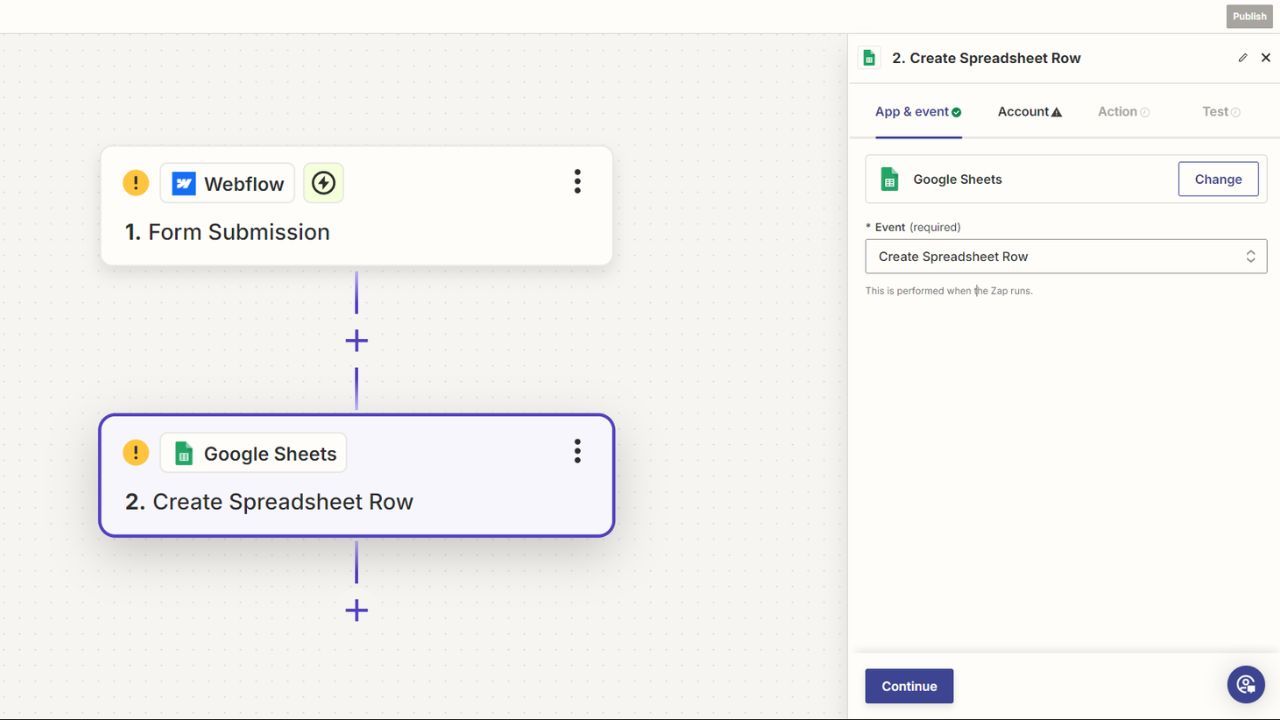Open the three-dot menu on Create Spreadsheet Row

pos(577,451)
